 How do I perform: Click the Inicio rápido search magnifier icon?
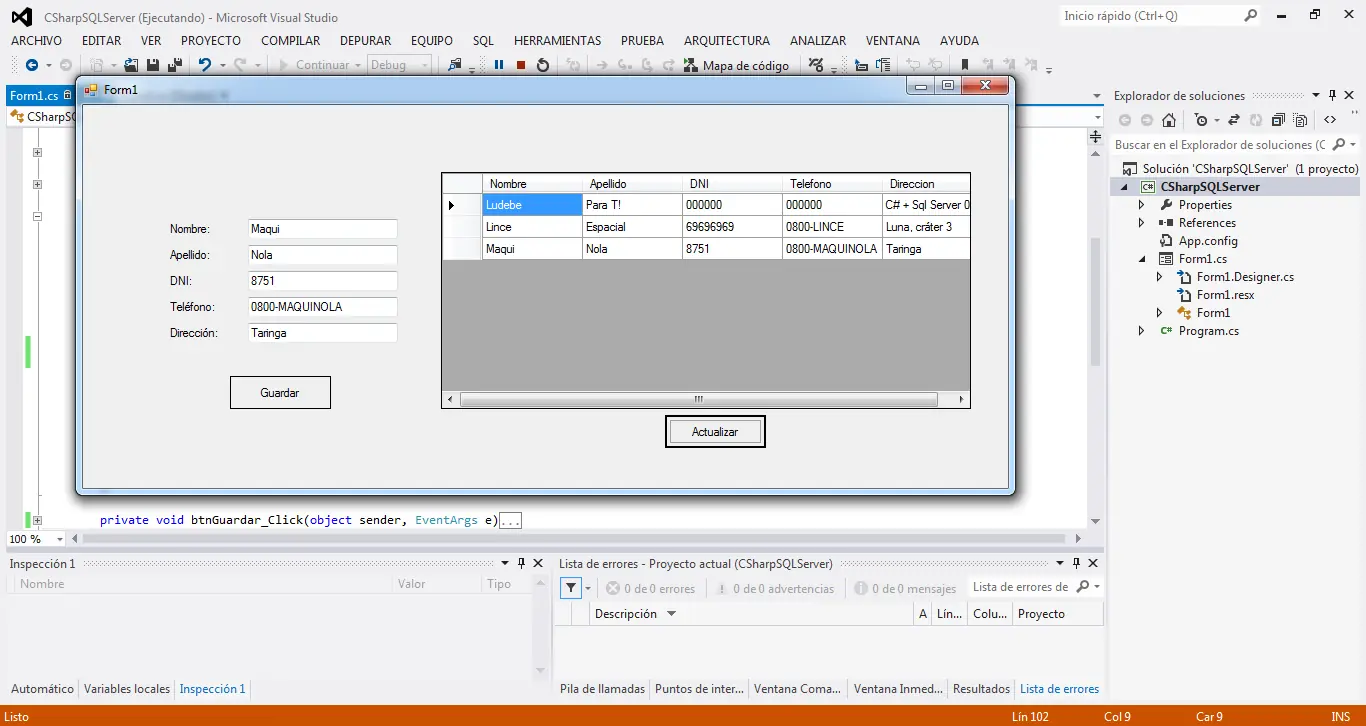coord(1251,16)
